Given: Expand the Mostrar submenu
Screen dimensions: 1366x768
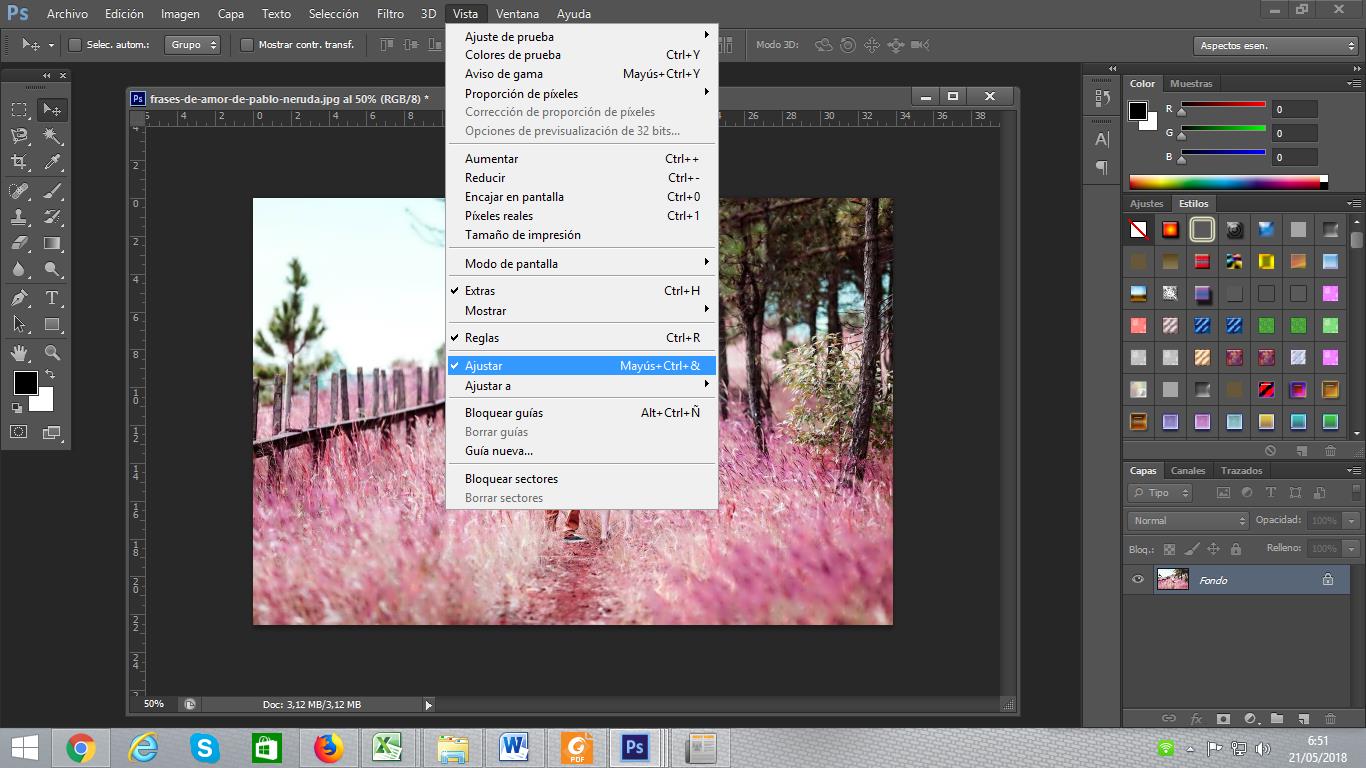Looking at the screenshot, I should pos(581,310).
